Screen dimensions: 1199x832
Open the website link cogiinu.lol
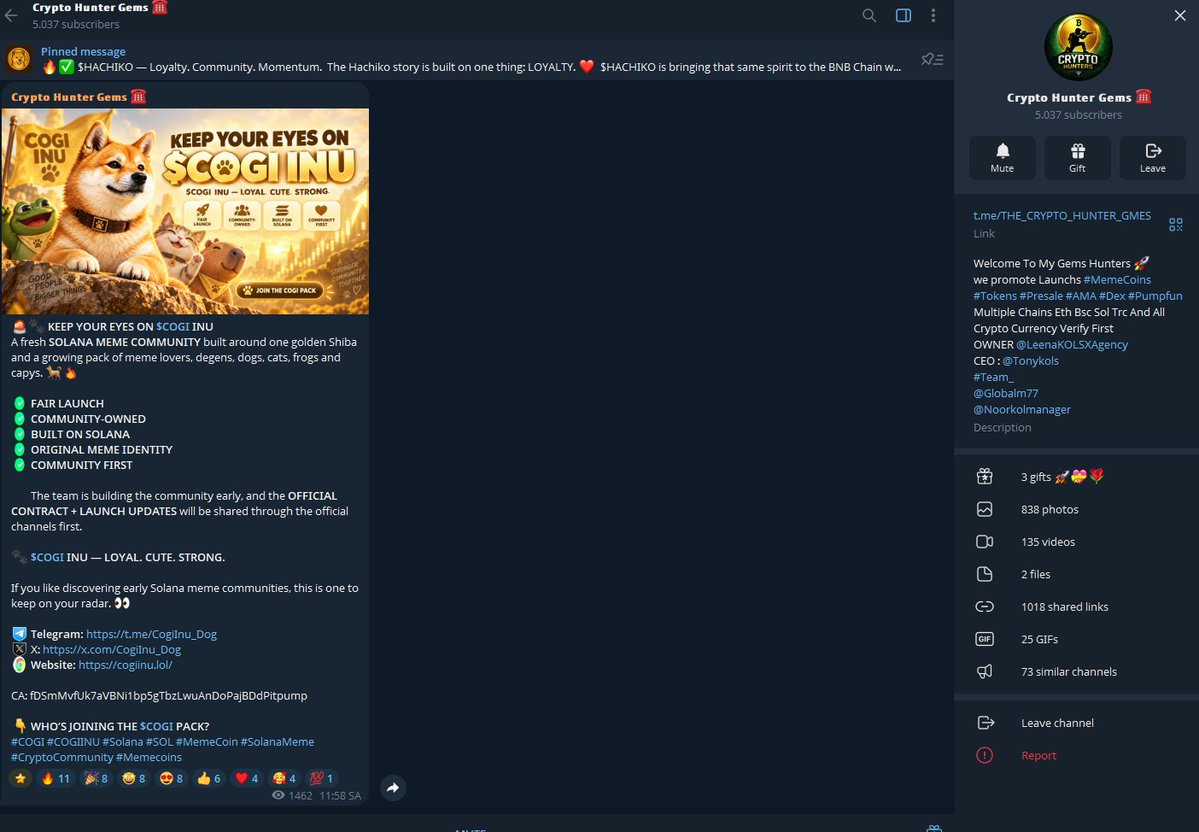[125, 665]
